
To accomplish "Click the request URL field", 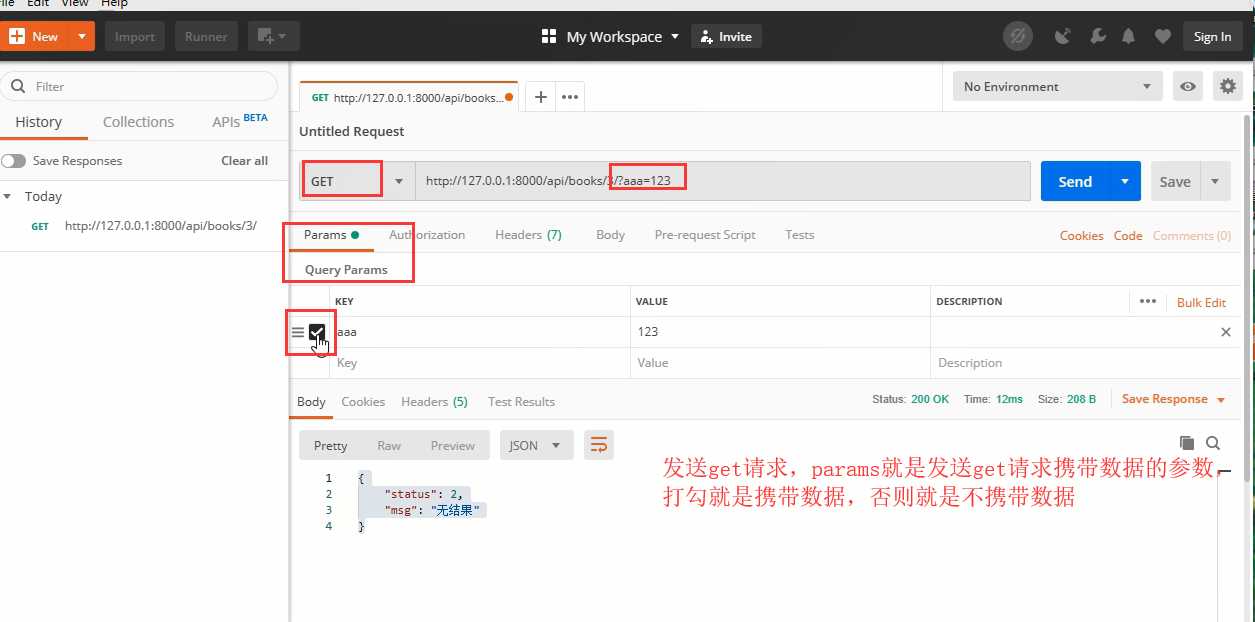I will (x=723, y=182).
